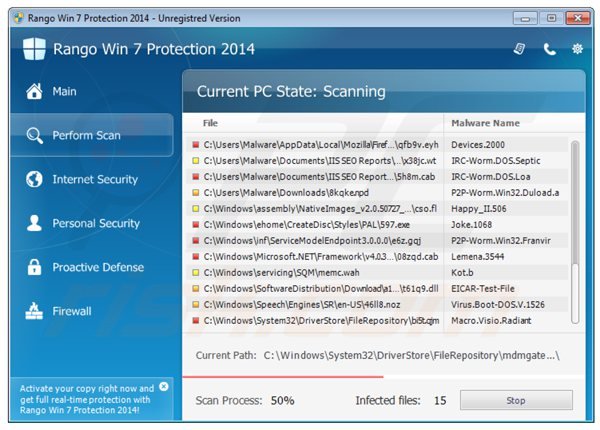Click the Scan Process 50% value

(x=282, y=401)
